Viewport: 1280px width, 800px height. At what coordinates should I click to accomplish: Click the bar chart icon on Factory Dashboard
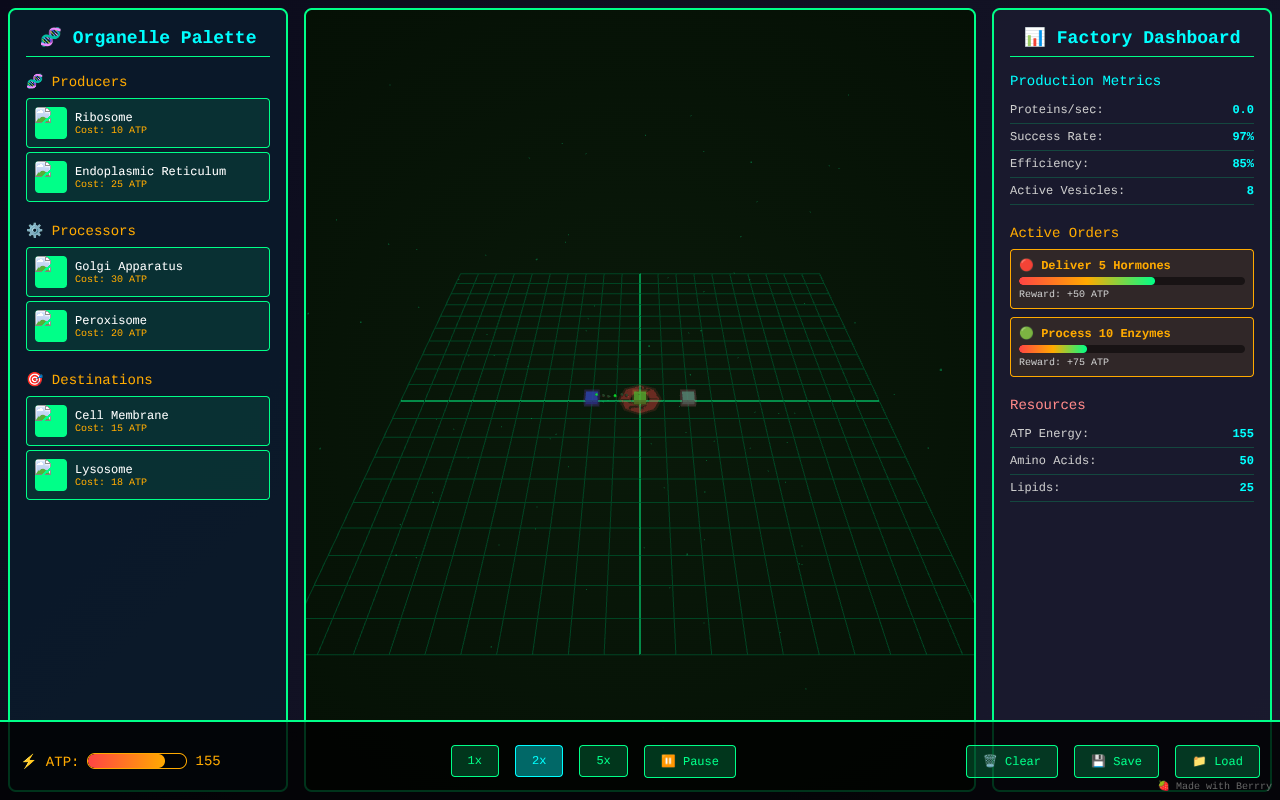point(1034,36)
